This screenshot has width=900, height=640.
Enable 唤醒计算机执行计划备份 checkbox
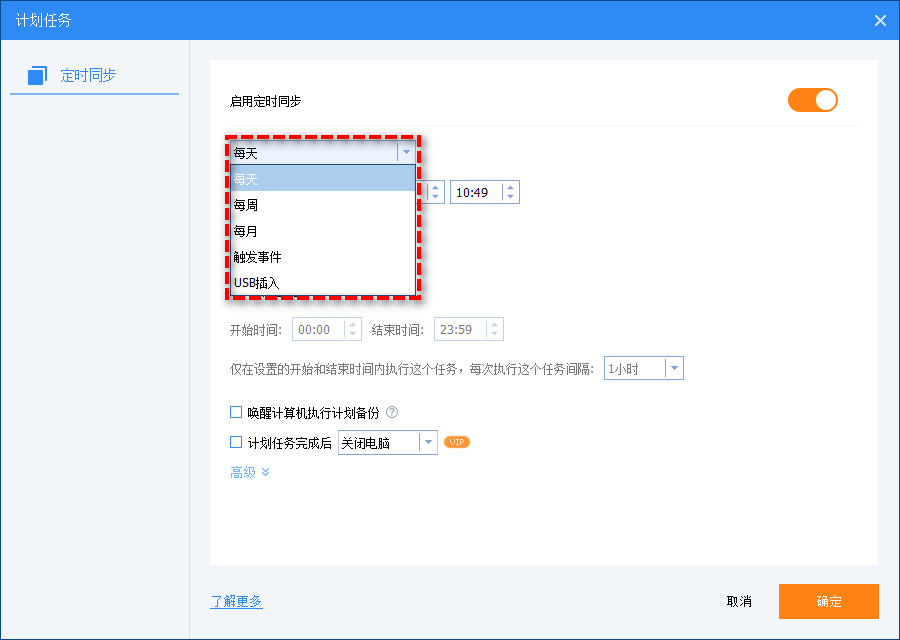[236, 412]
